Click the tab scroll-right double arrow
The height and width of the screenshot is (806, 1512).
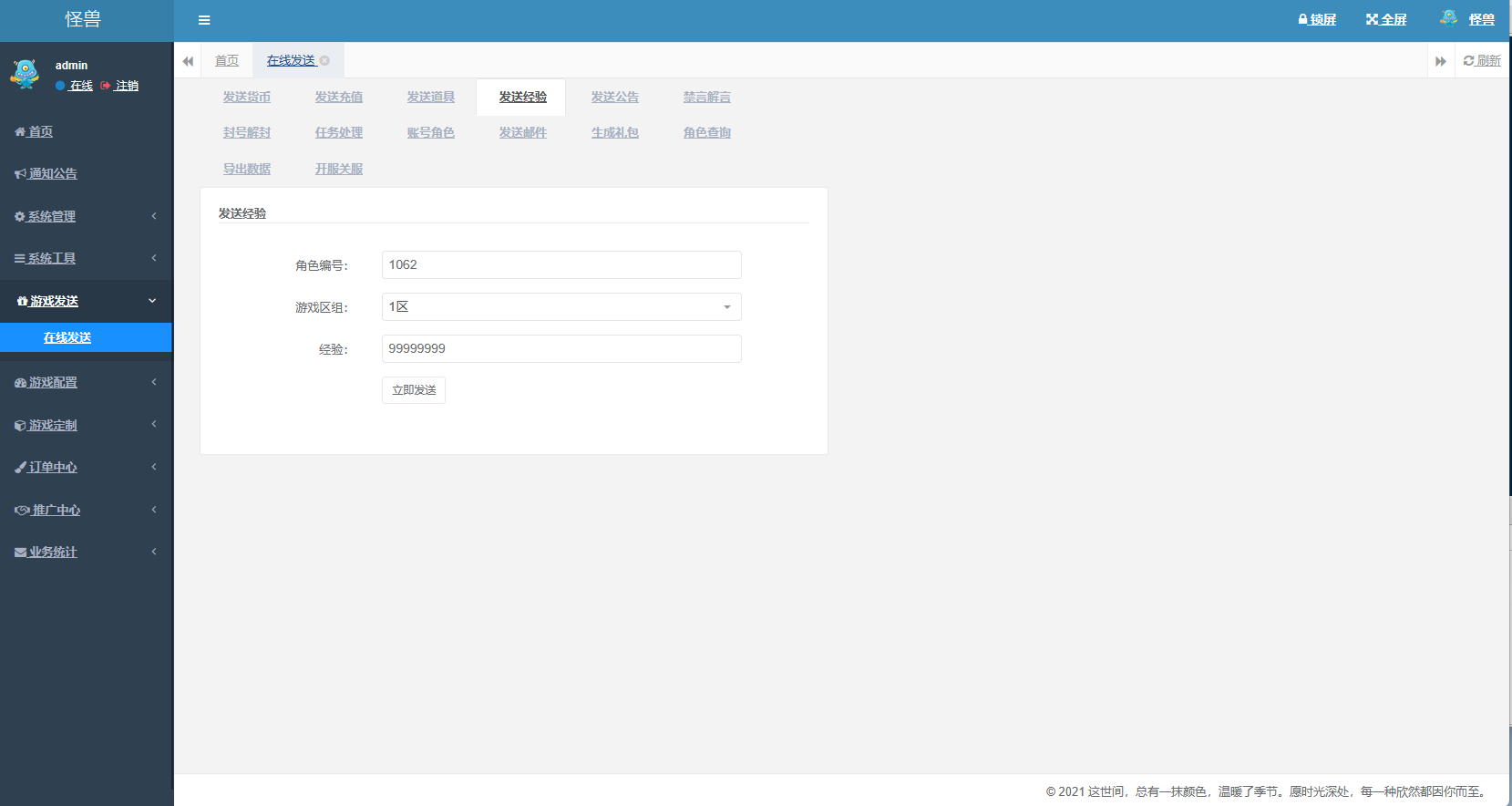click(x=1441, y=61)
